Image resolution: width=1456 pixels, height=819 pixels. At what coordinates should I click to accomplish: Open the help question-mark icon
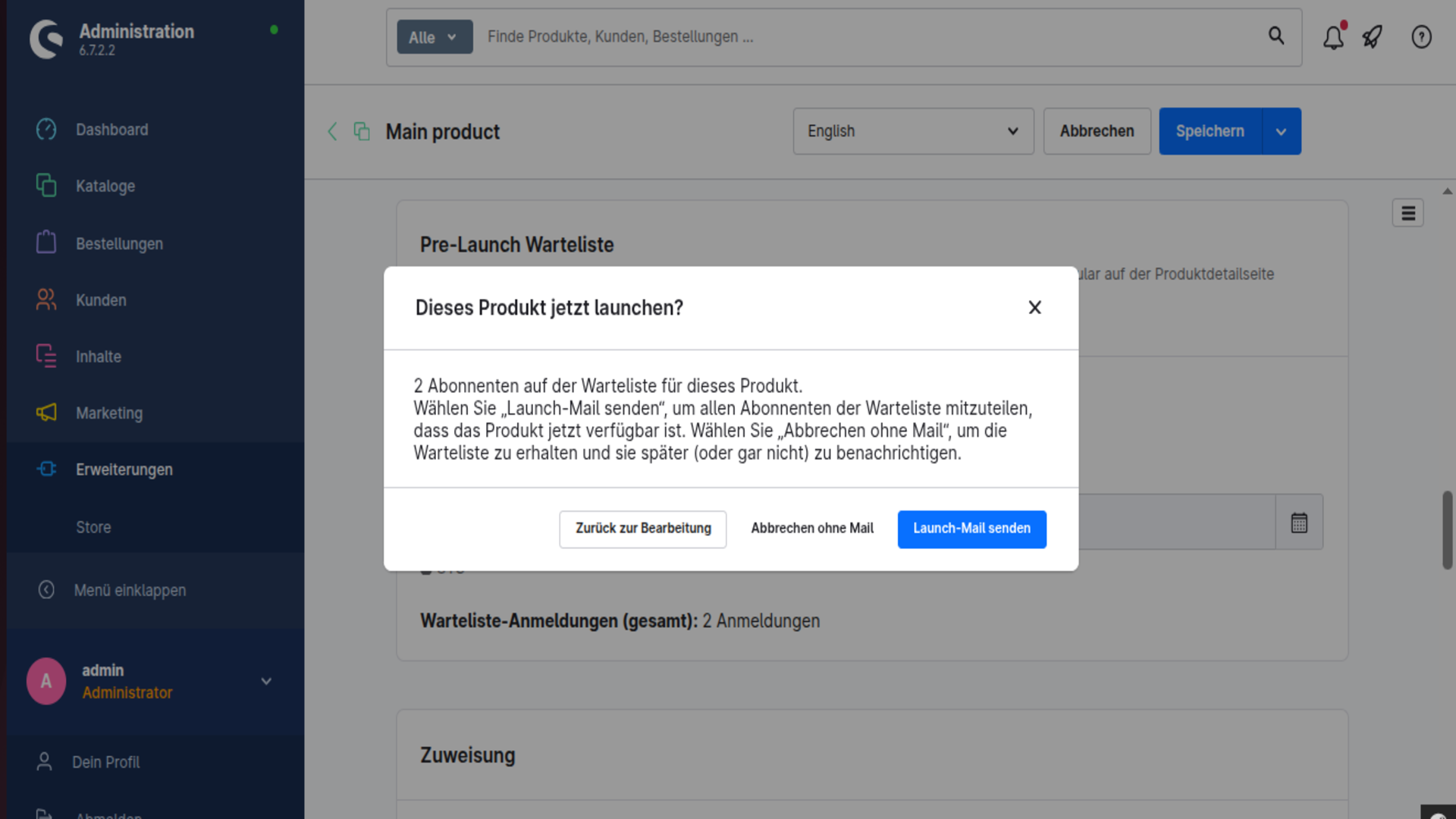tap(1421, 37)
